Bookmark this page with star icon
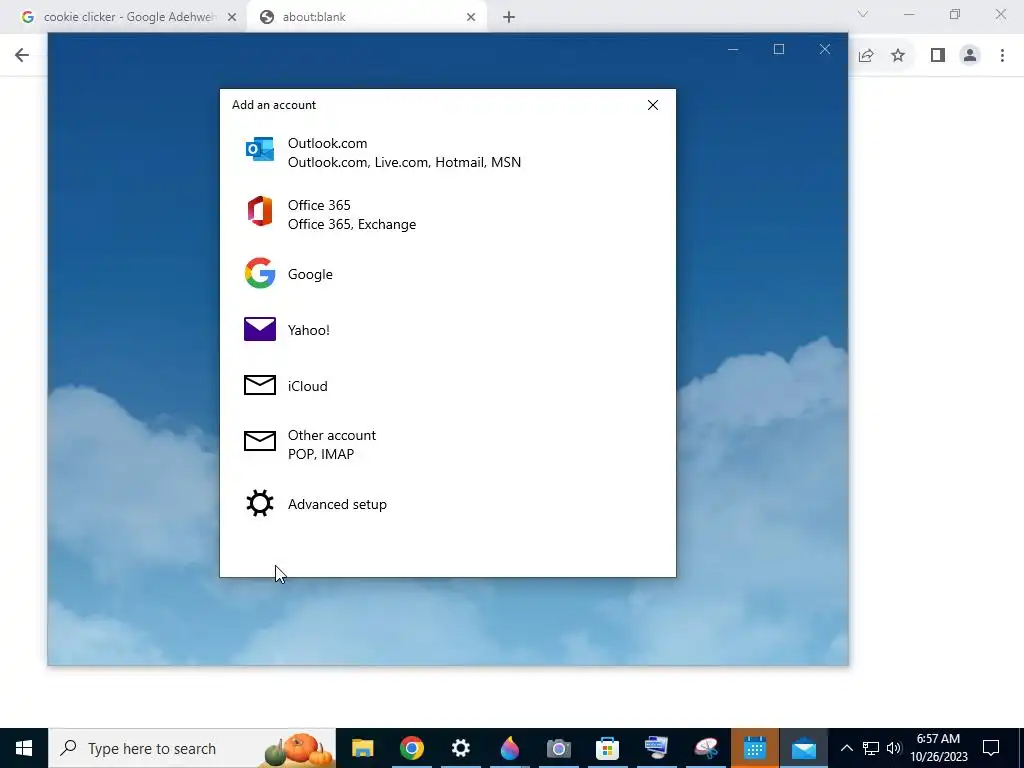 (898, 56)
